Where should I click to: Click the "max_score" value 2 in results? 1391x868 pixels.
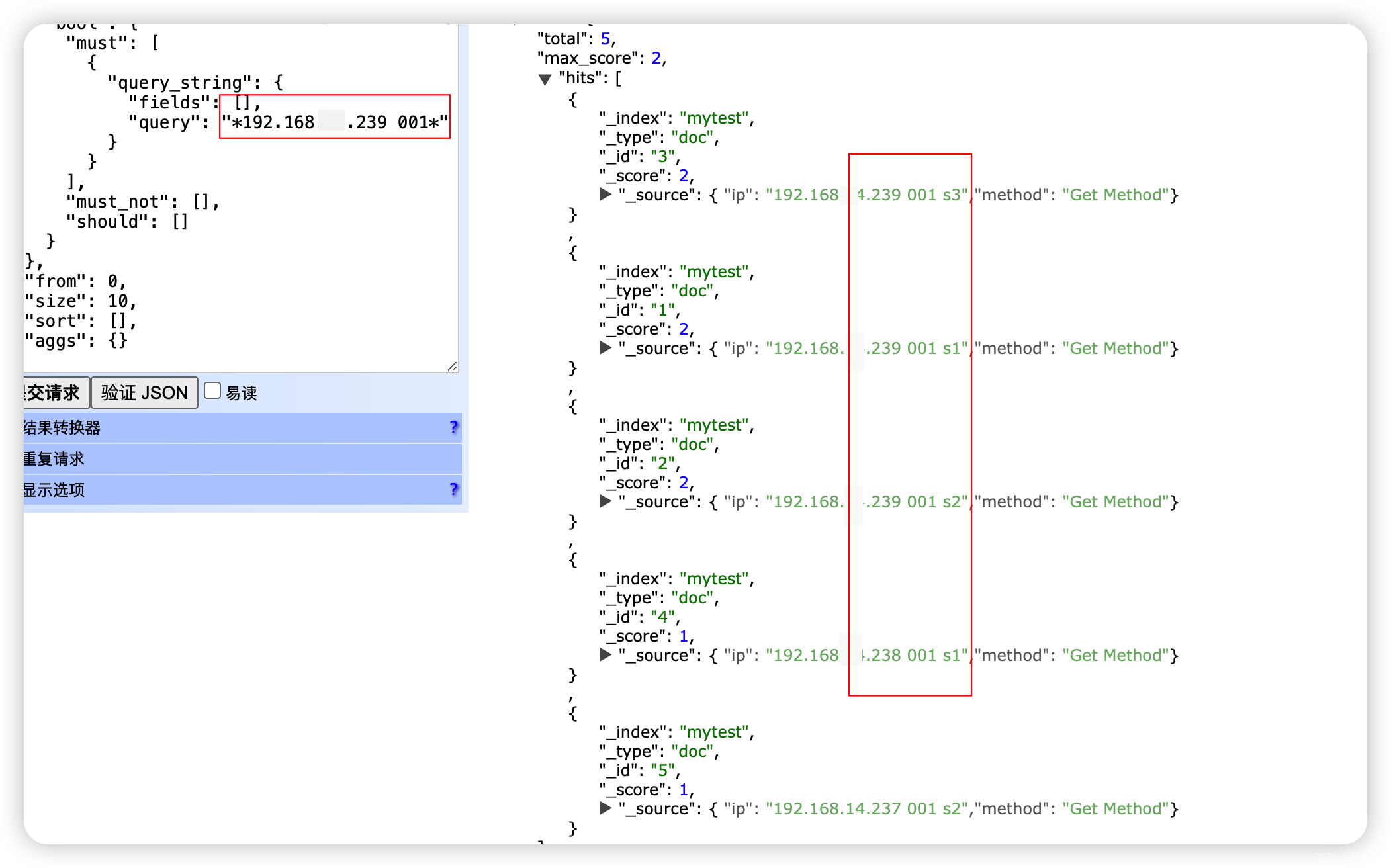pos(656,58)
